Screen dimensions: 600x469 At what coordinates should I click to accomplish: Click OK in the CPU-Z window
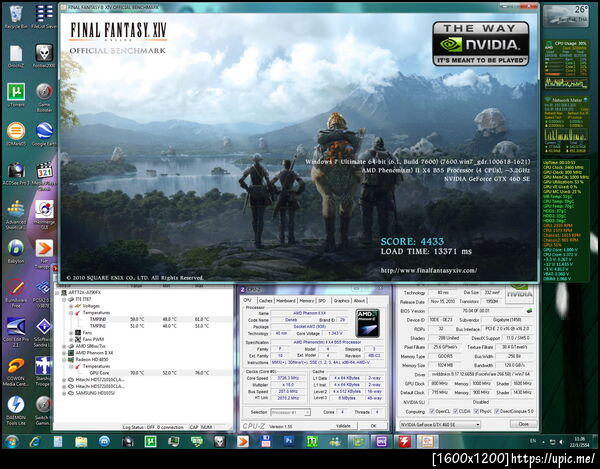373,426
